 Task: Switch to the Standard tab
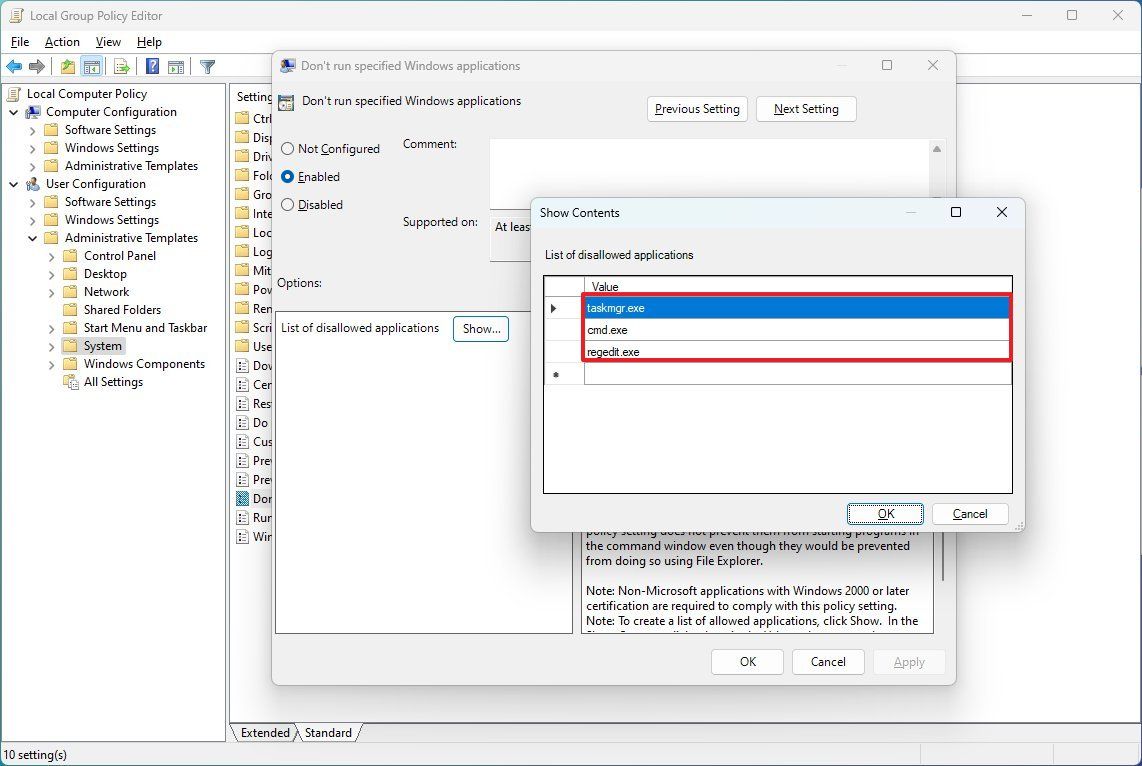click(x=329, y=732)
